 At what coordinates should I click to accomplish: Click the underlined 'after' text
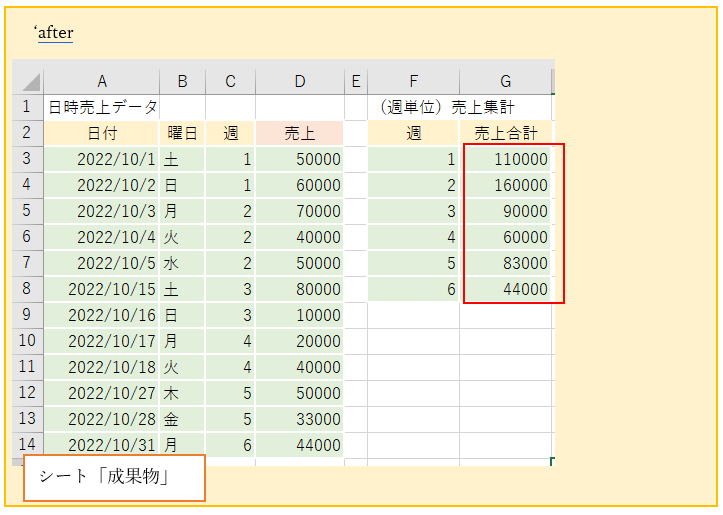[56, 33]
